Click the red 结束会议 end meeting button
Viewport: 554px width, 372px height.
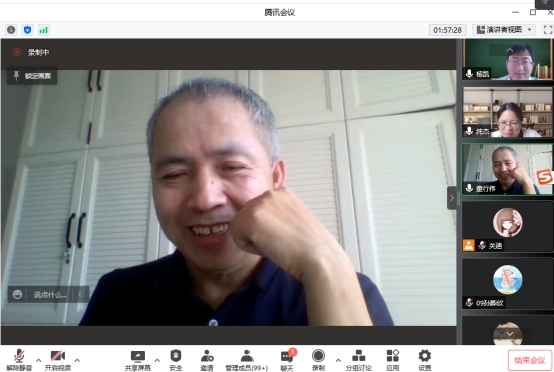530,360
